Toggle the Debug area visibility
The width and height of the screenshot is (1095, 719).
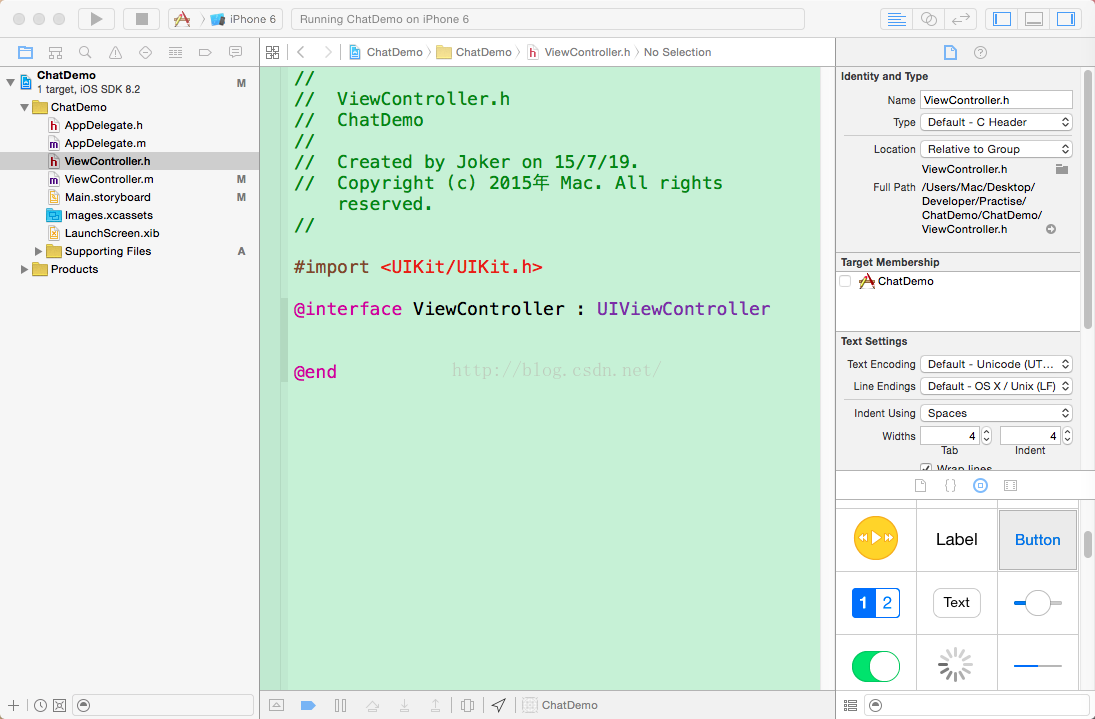pos(1034,19)
